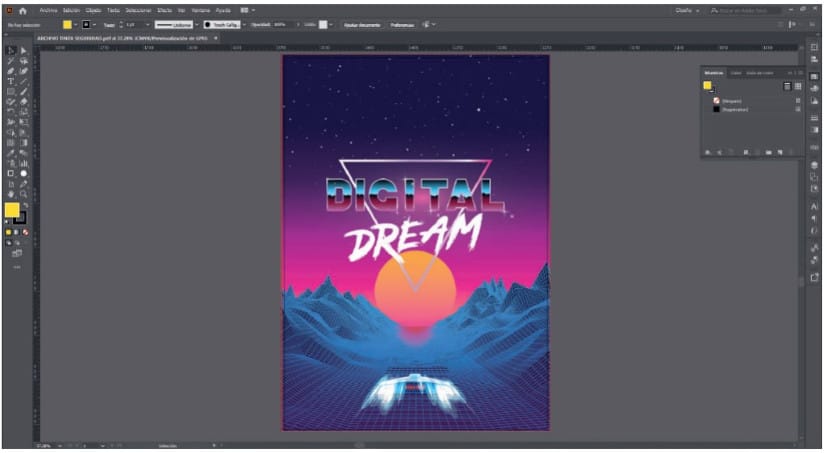Set fill to None in toolbox

point(25,232)
